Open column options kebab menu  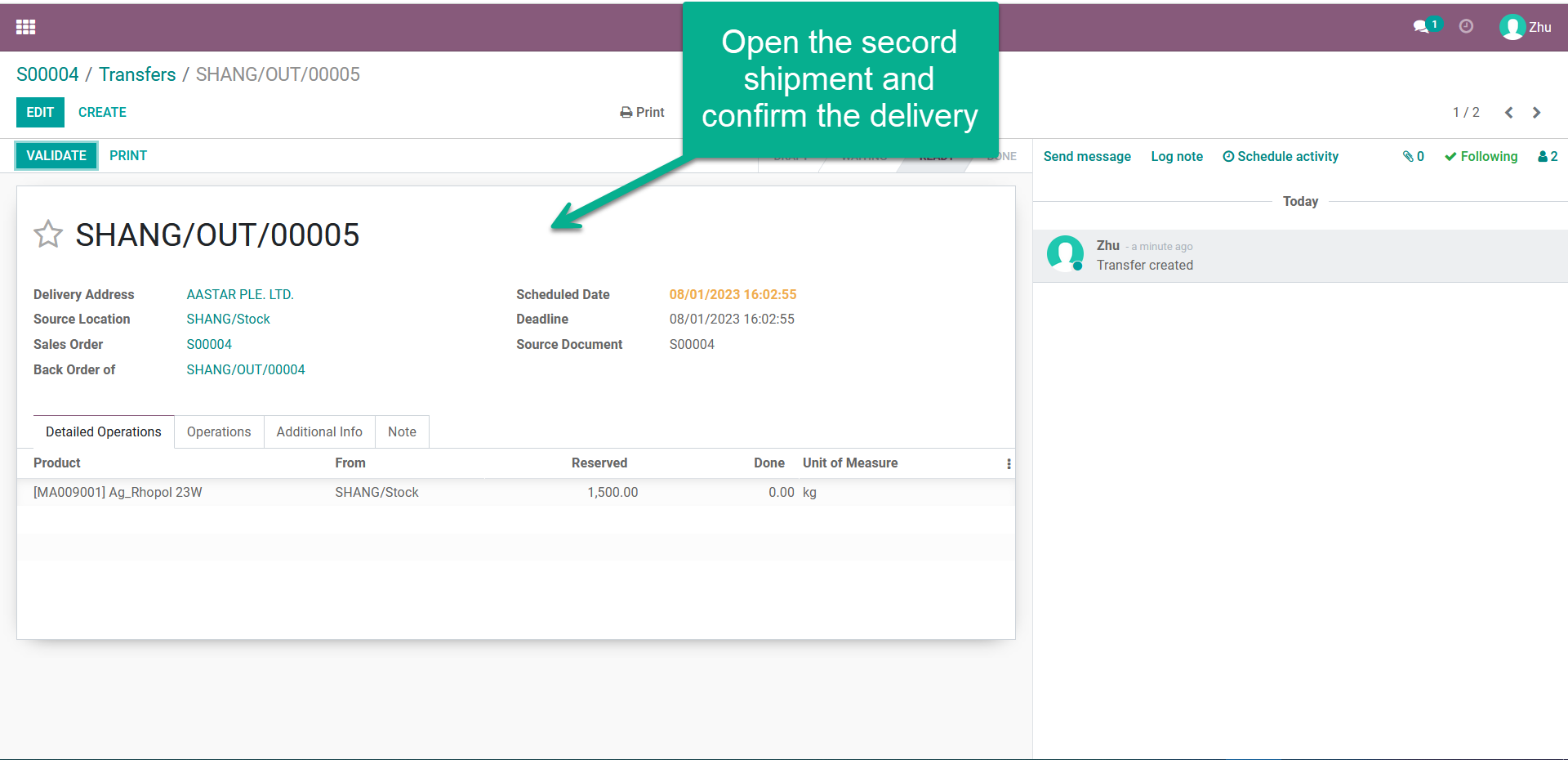(1009, 463)
